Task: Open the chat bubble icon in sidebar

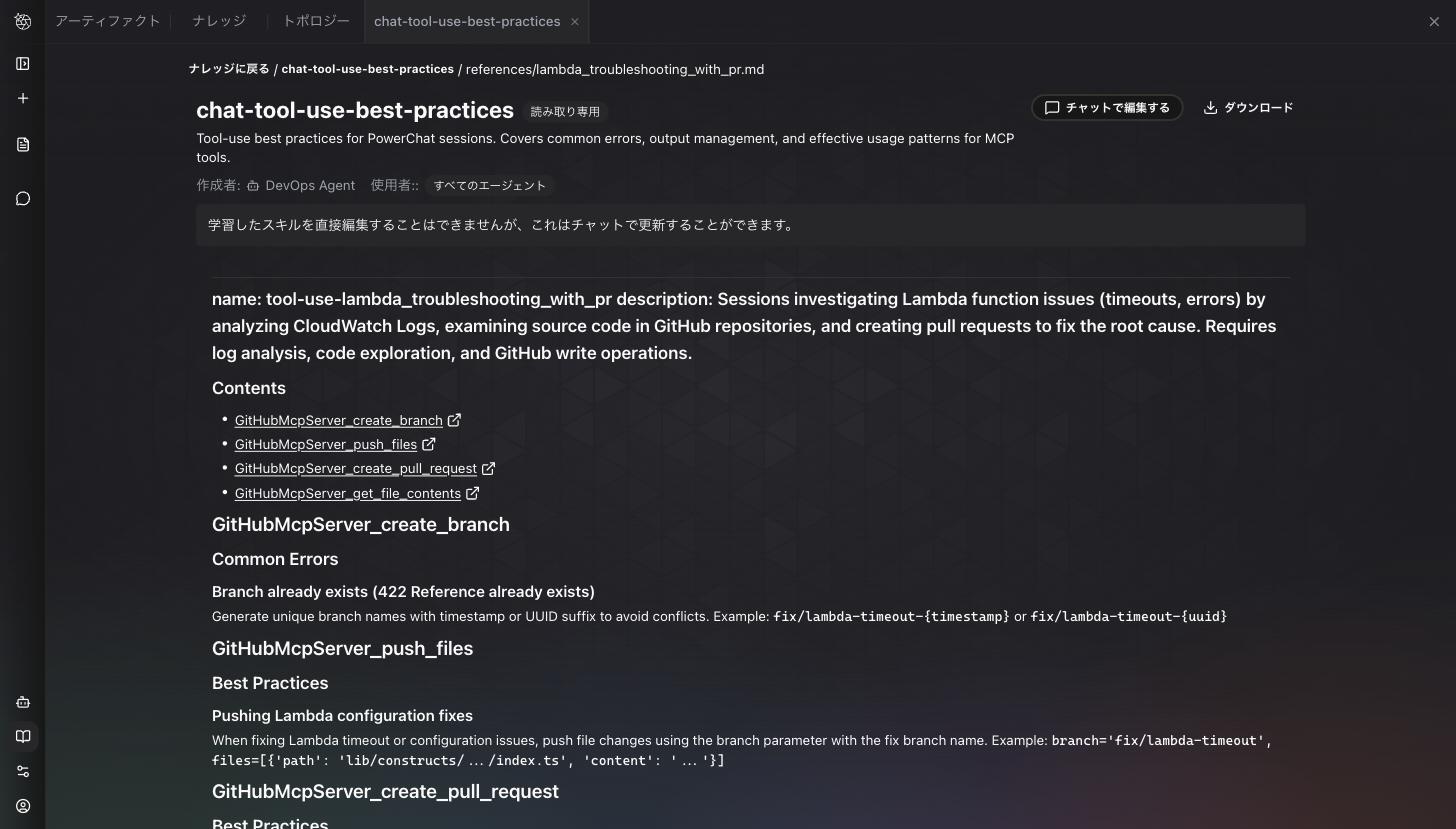Action: (x=23, y=199)
